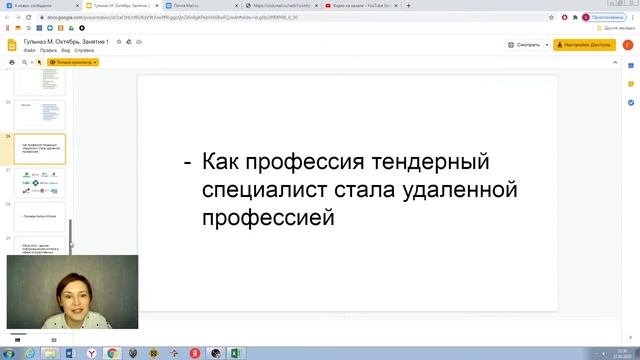Open the zoom dropdown arrow

31,62
